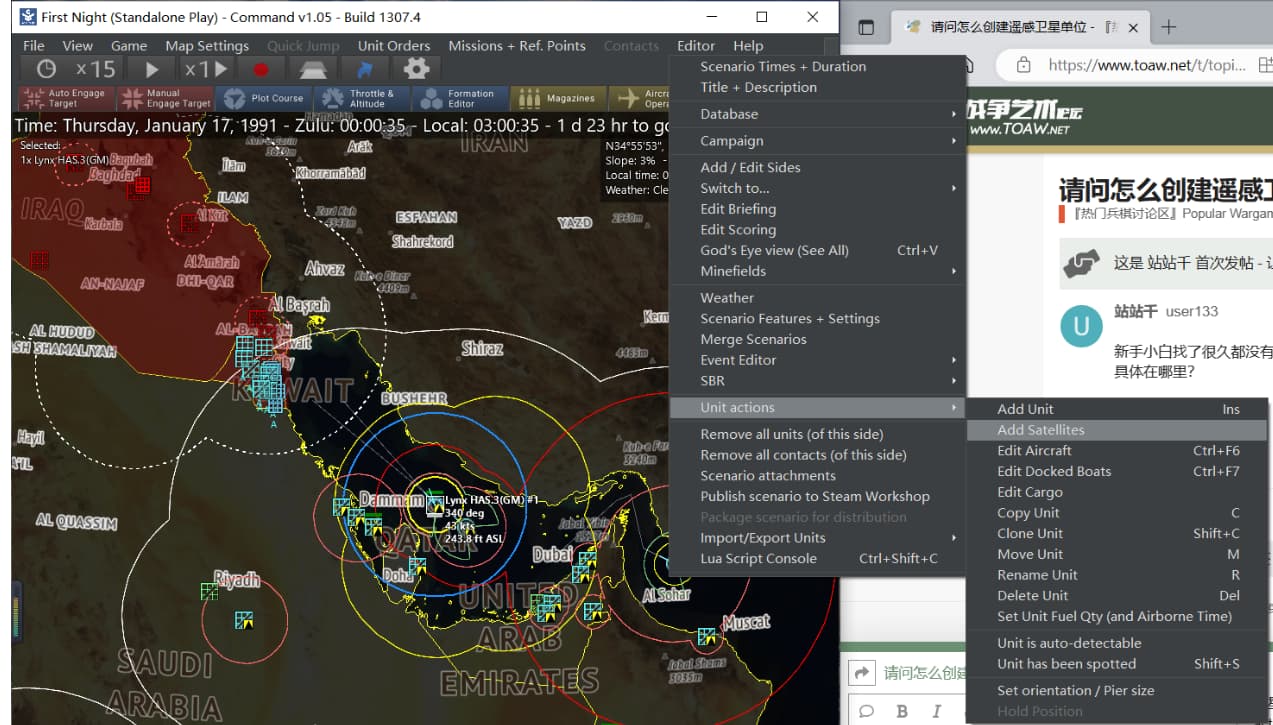This screenshot has height=725, width=1273.
Task: Click the TOAW.NET site logo
Action: point(1025,117)
